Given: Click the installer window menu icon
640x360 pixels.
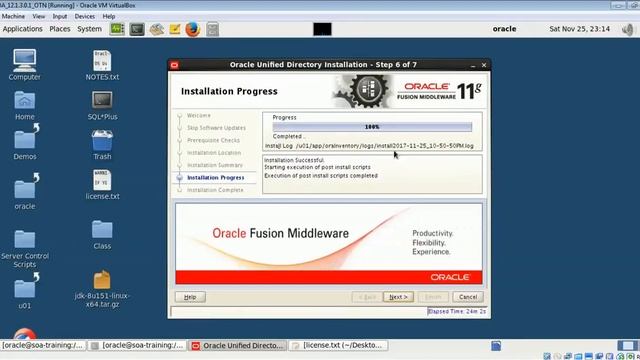Looking at the screenshot, I should pos(175,65).
